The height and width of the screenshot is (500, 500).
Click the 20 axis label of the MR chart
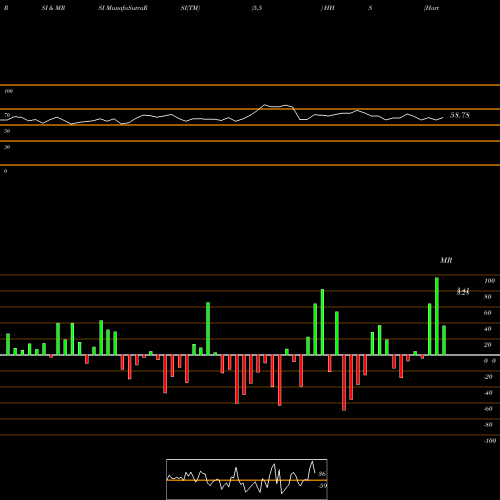488,345
